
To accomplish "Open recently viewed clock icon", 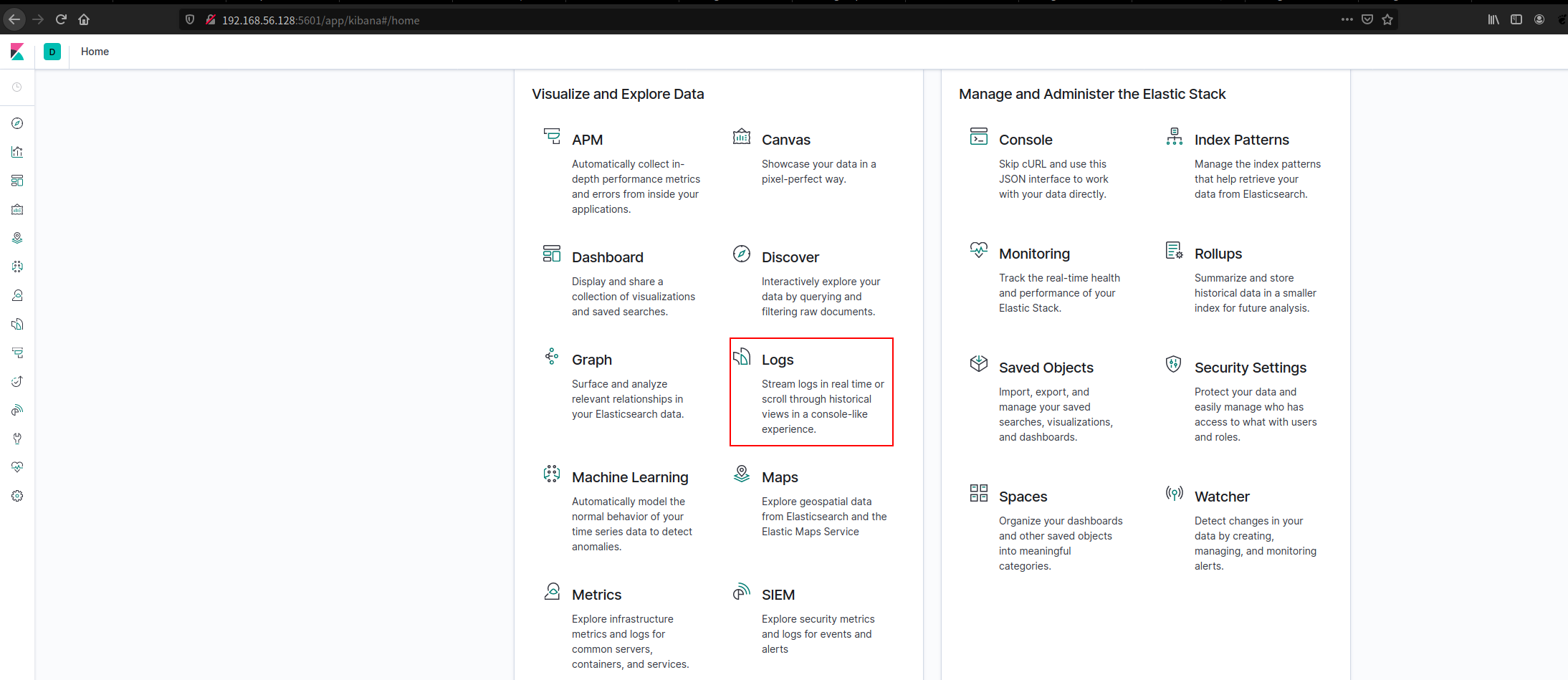I will tap(17, 87).
